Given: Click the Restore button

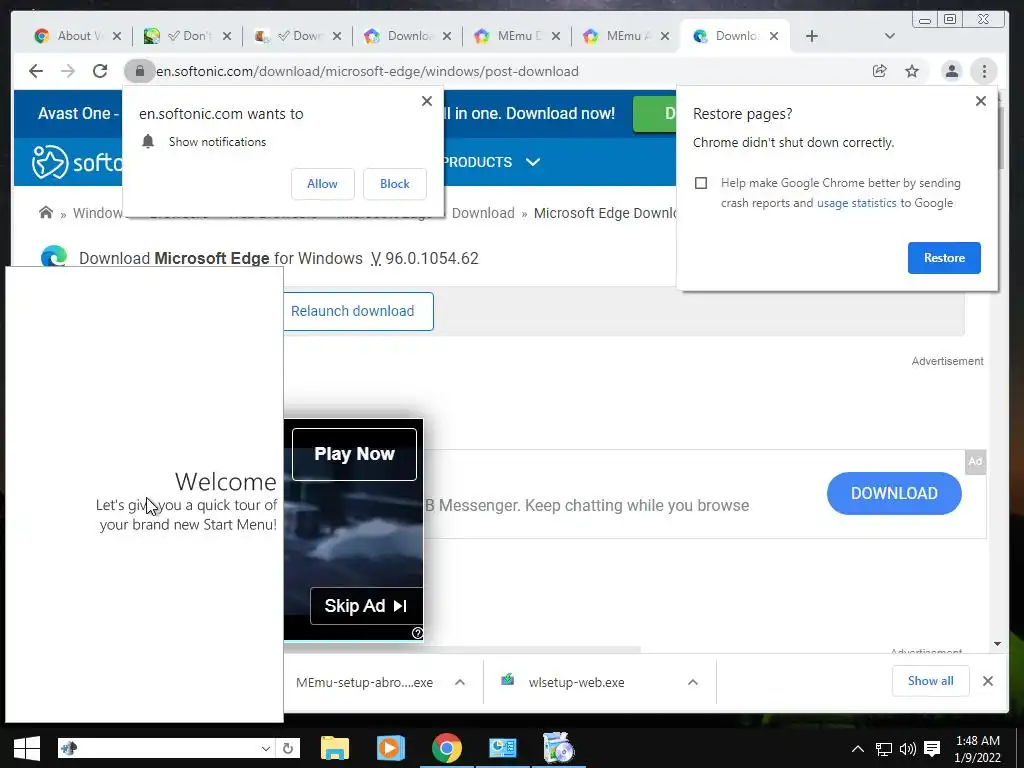Looking at the screenshot, I should tap(944, 257).
